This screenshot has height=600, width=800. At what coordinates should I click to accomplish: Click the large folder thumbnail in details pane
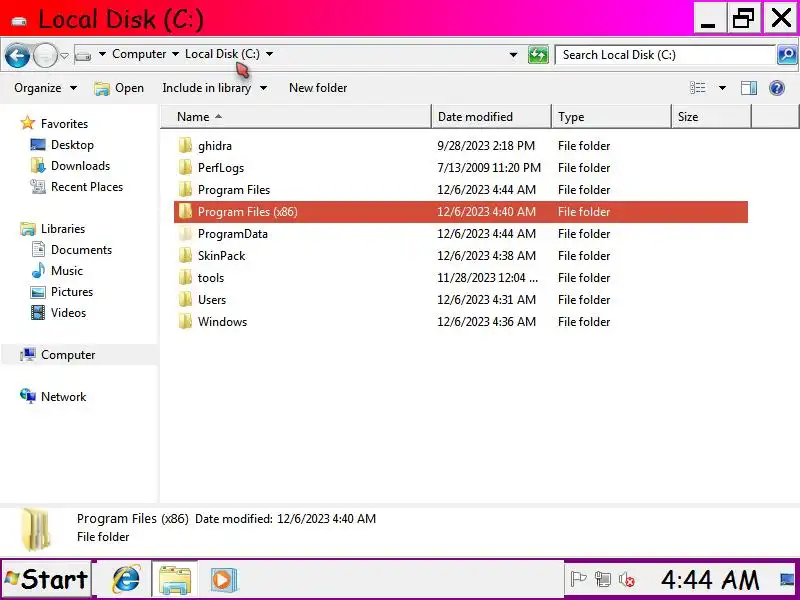36,529
